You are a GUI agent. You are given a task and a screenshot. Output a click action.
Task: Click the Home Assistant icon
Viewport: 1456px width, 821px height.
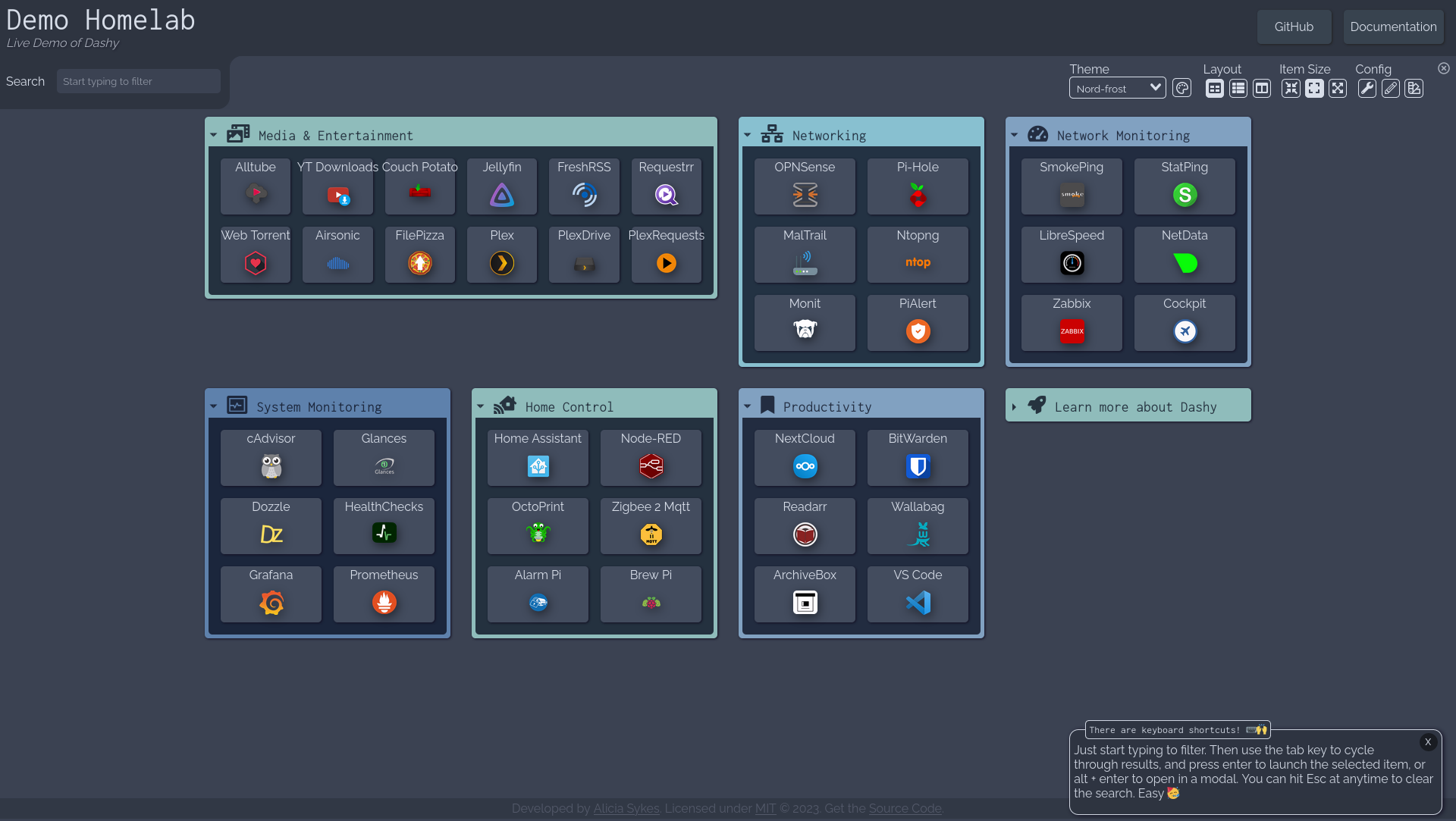tap(538, 466)
